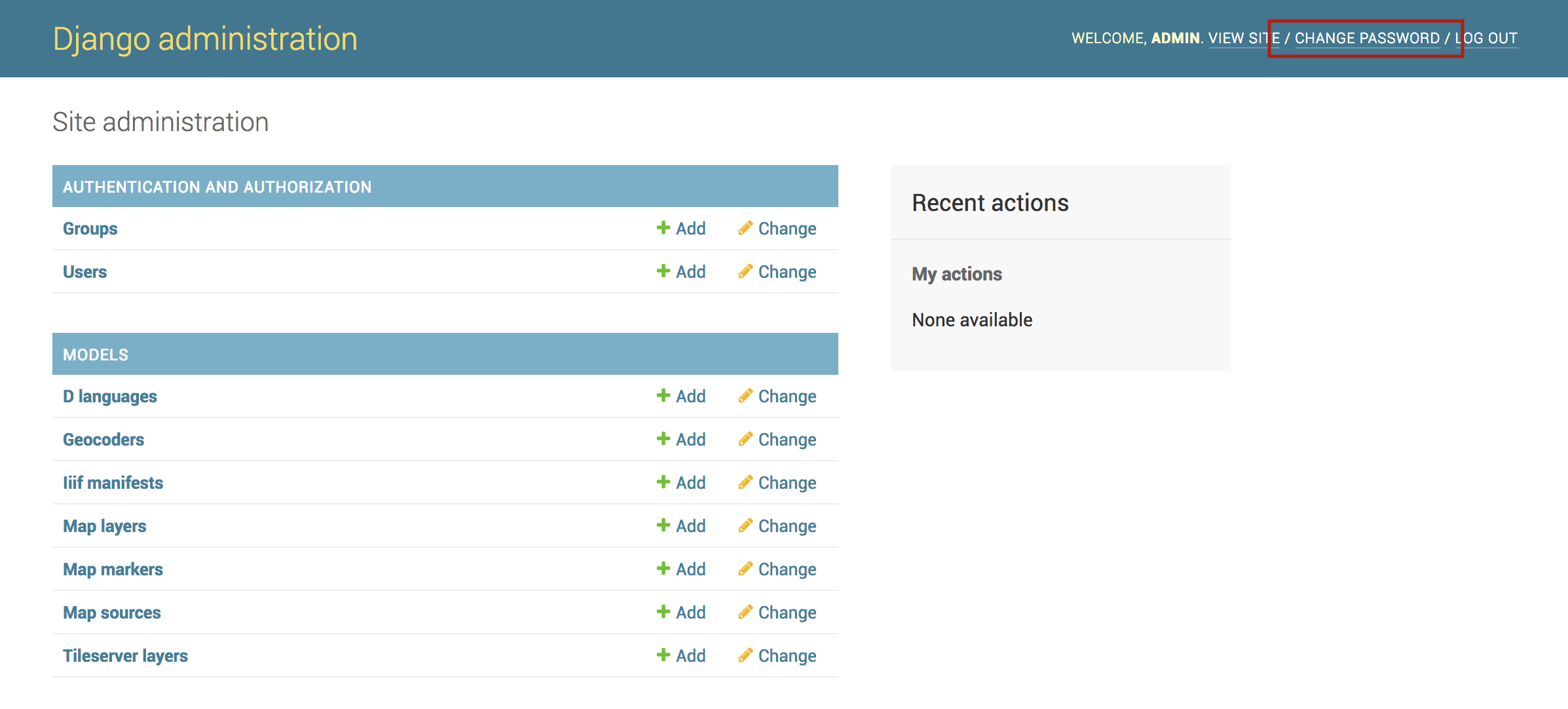Click the plus icon for Tileserver layers
This screenshot has height=709, width=1568.
pyautogui.click(x=663, y=655)
